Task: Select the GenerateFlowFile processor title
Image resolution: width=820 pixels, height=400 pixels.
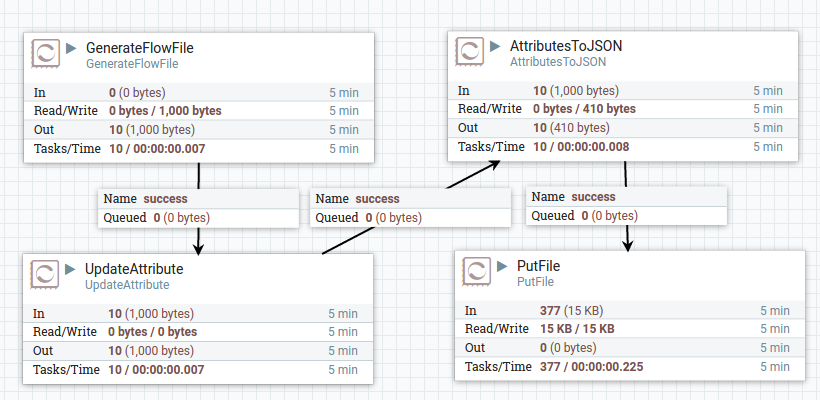Action: coord(140,48)
